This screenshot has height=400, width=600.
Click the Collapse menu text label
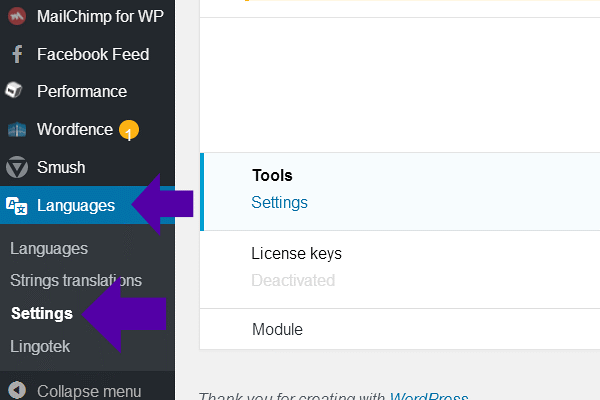pyautogui.click(x=89, y=391)
